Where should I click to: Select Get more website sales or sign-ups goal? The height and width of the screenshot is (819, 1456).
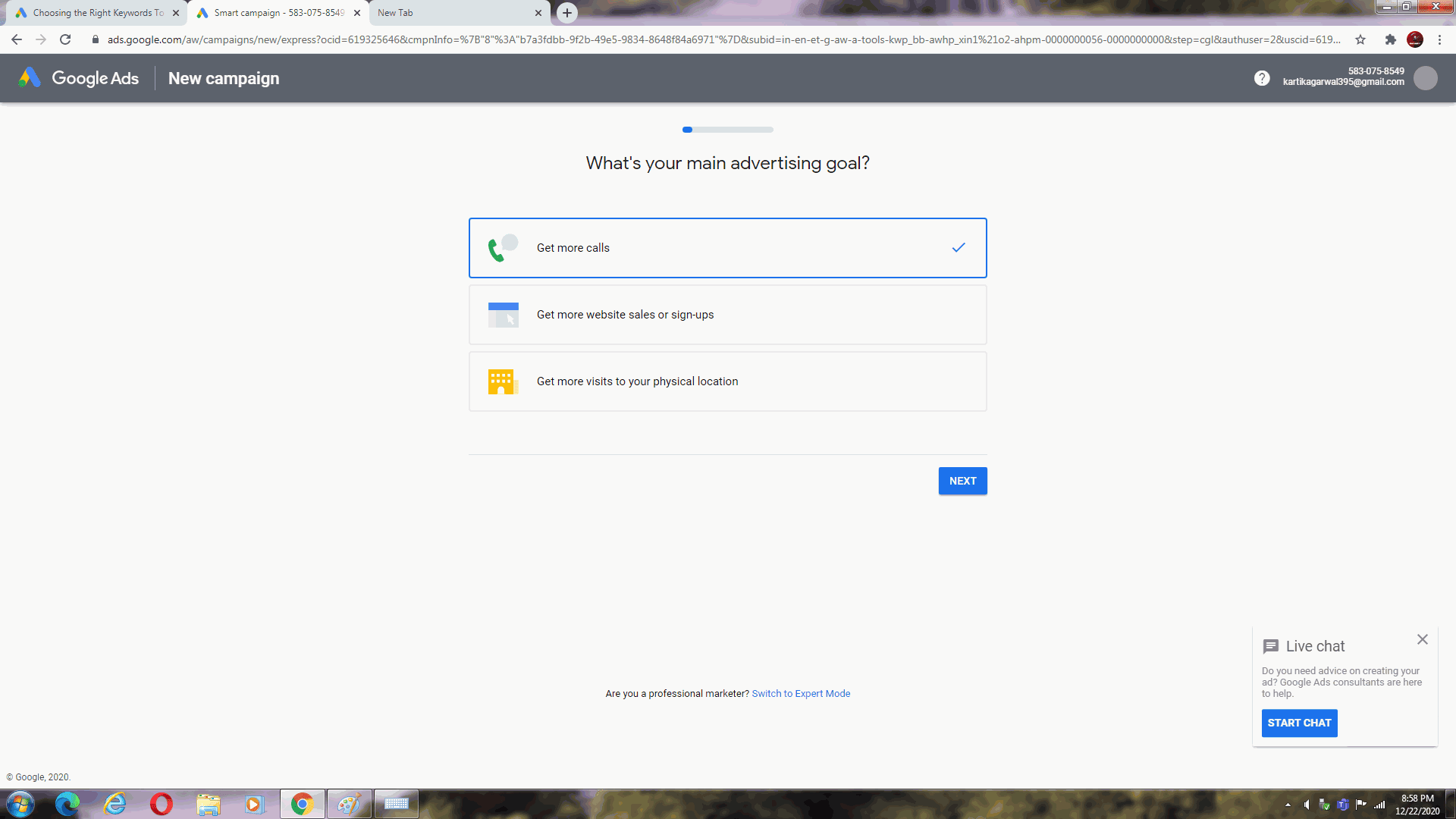pos(727,314)
